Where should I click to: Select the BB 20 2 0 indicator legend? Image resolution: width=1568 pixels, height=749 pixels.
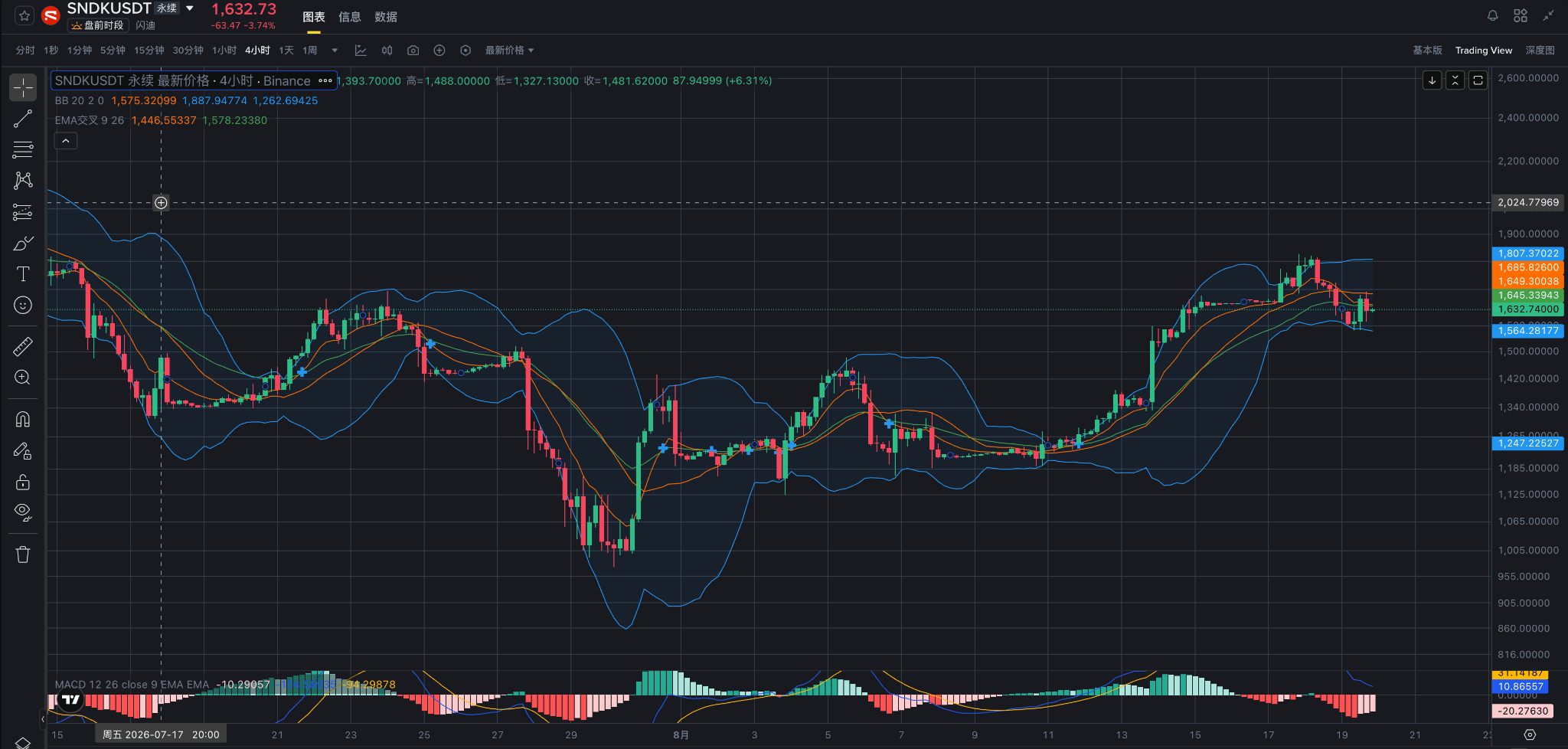point(80,100)
